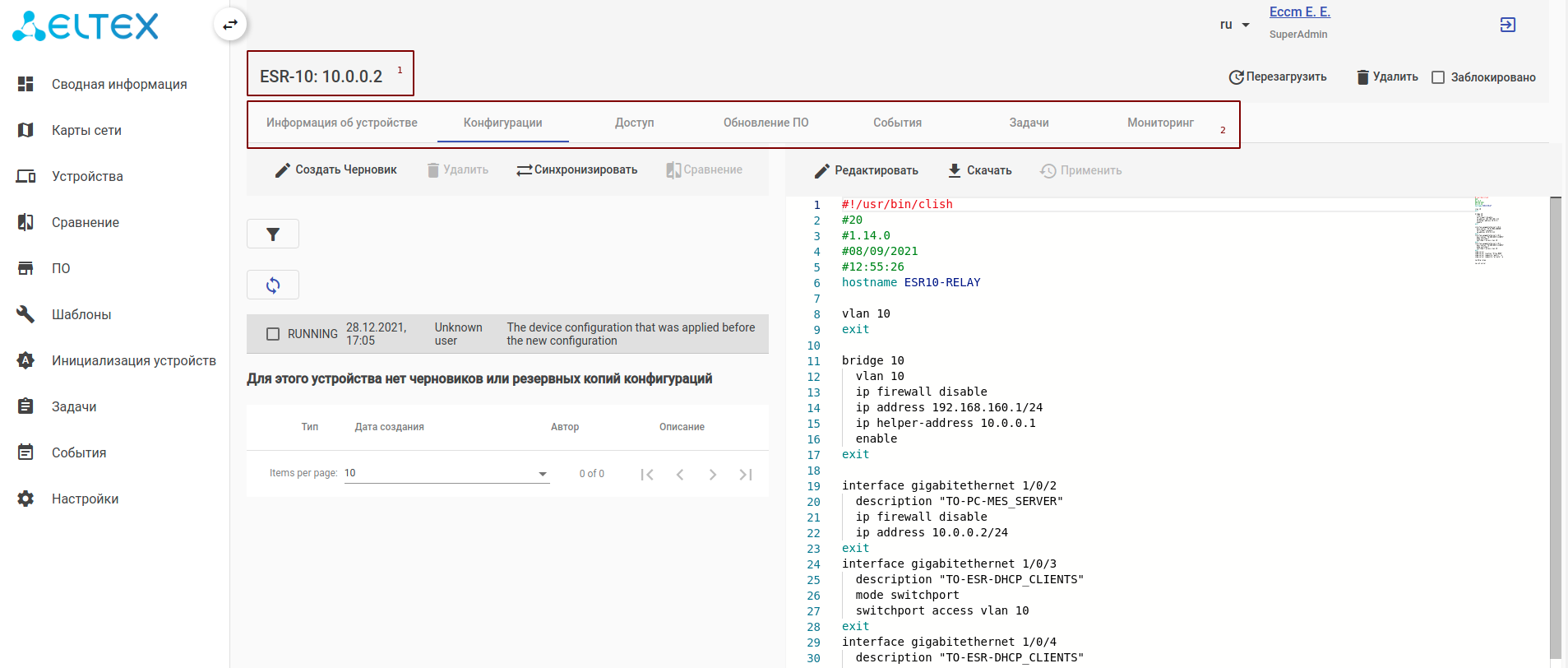Click the Создать Черновик button
Image resolution: width=1568 pixels, height=668 pixels.
[335, 170]
